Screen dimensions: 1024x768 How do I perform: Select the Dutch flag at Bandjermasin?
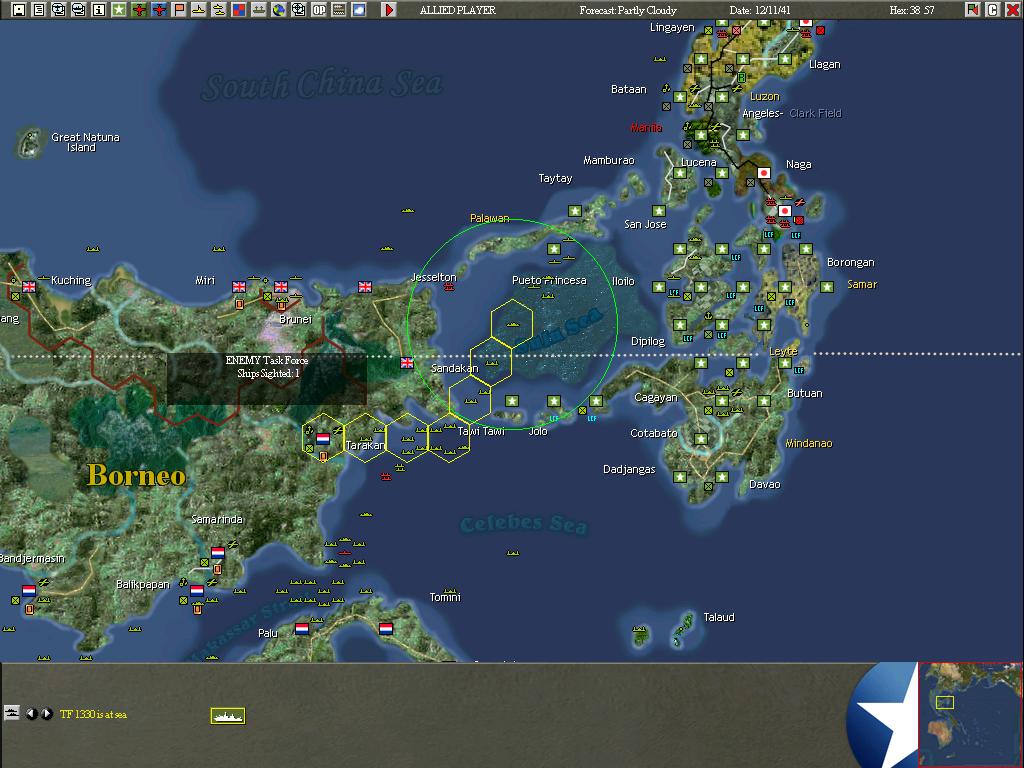click(29, 590)
